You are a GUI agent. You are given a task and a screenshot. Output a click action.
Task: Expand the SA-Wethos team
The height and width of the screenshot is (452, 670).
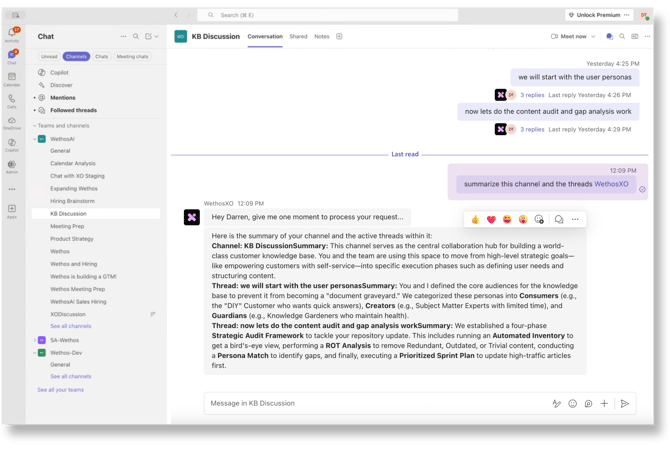click(x=35, y=340)
